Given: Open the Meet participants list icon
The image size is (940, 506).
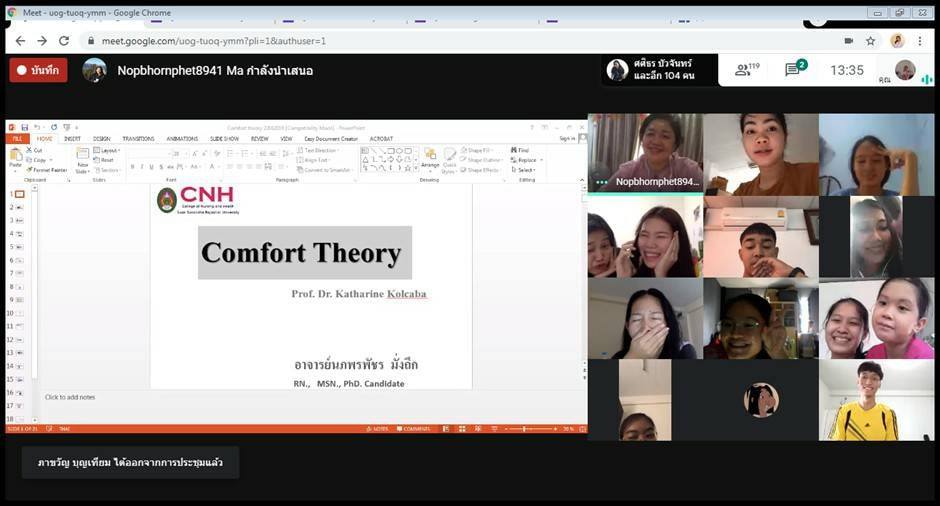Looking at the screenshot, I should pos(746,70).
